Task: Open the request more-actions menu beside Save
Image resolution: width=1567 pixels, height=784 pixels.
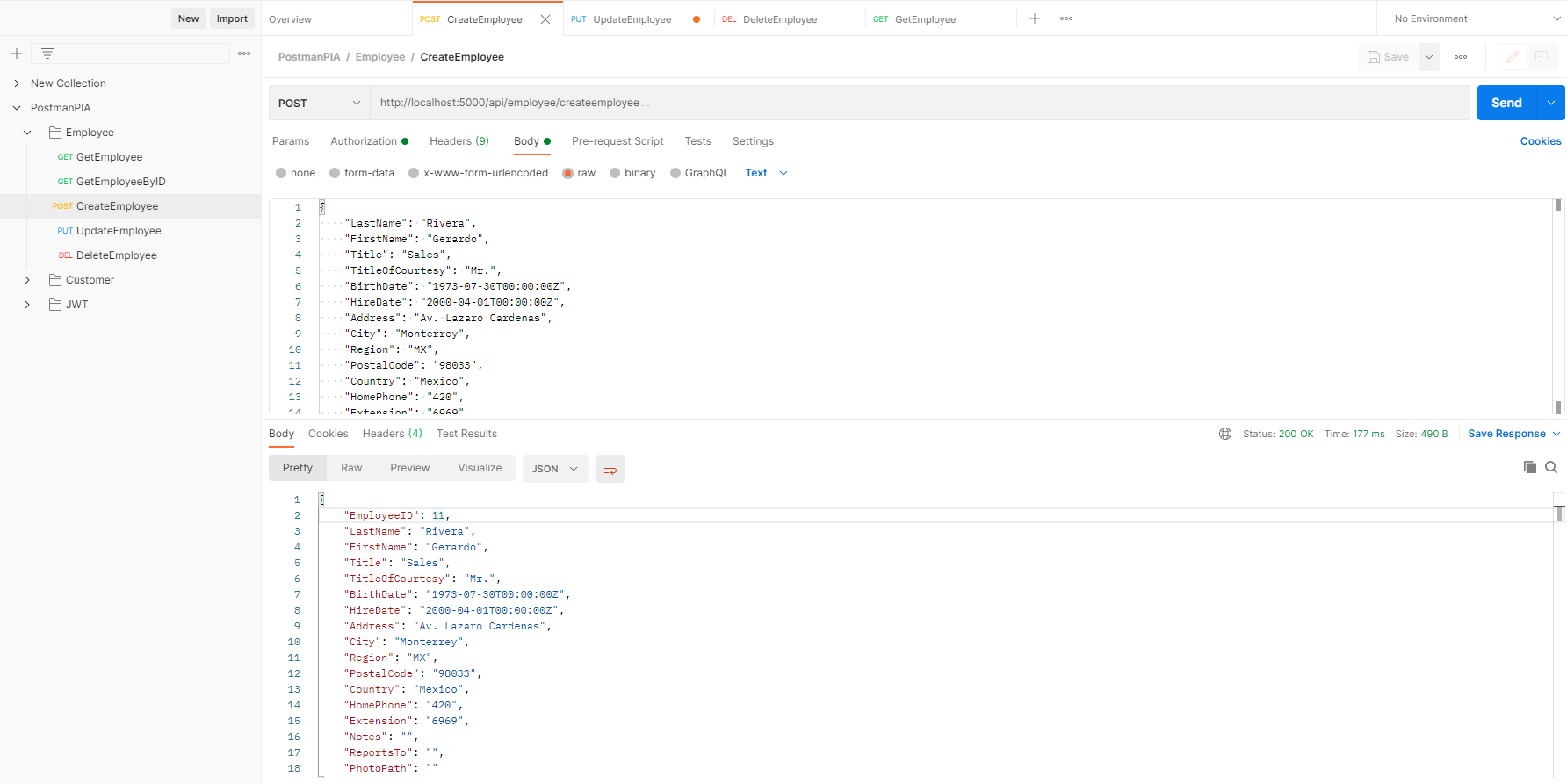Action: pyautogui.click(x=1461, y=57)
